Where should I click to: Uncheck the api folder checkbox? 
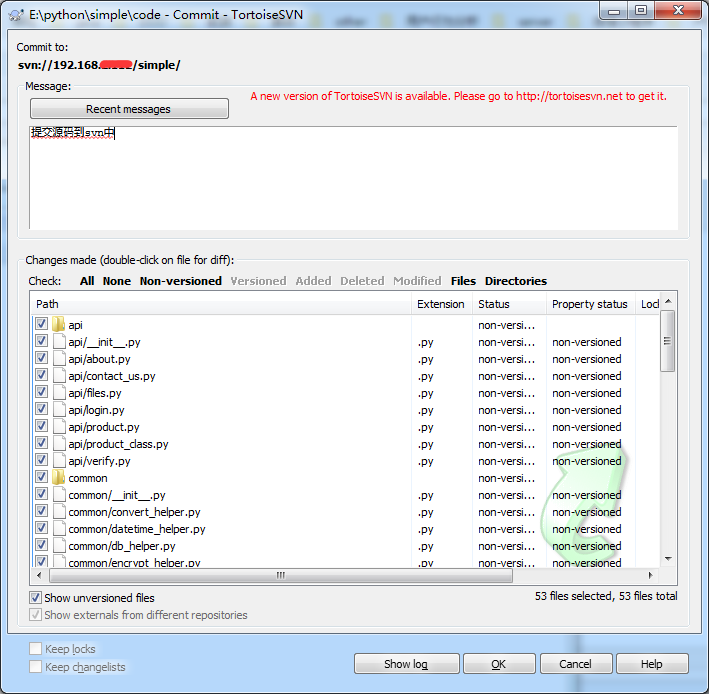[41, 324]
